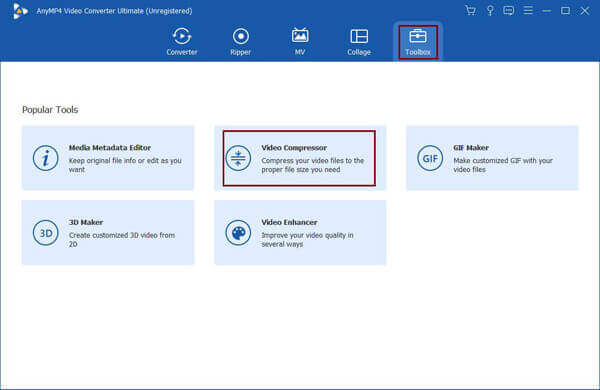Screen dimensions: 600x390
Task: Click the GIF Maker circle icon
Action: pyautogui.click(x=430, y=158)
